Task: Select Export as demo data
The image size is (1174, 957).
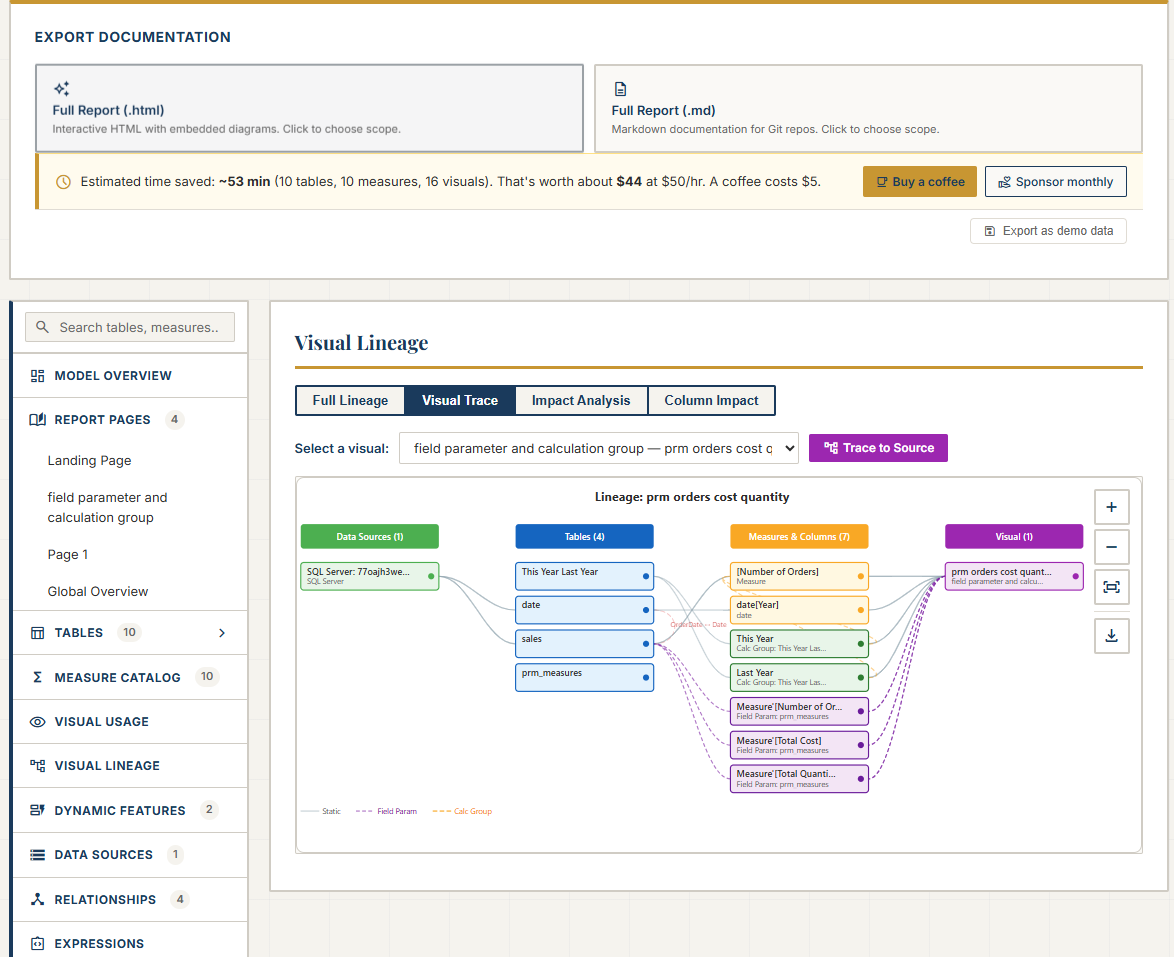Action: (x=1048, y=230)
